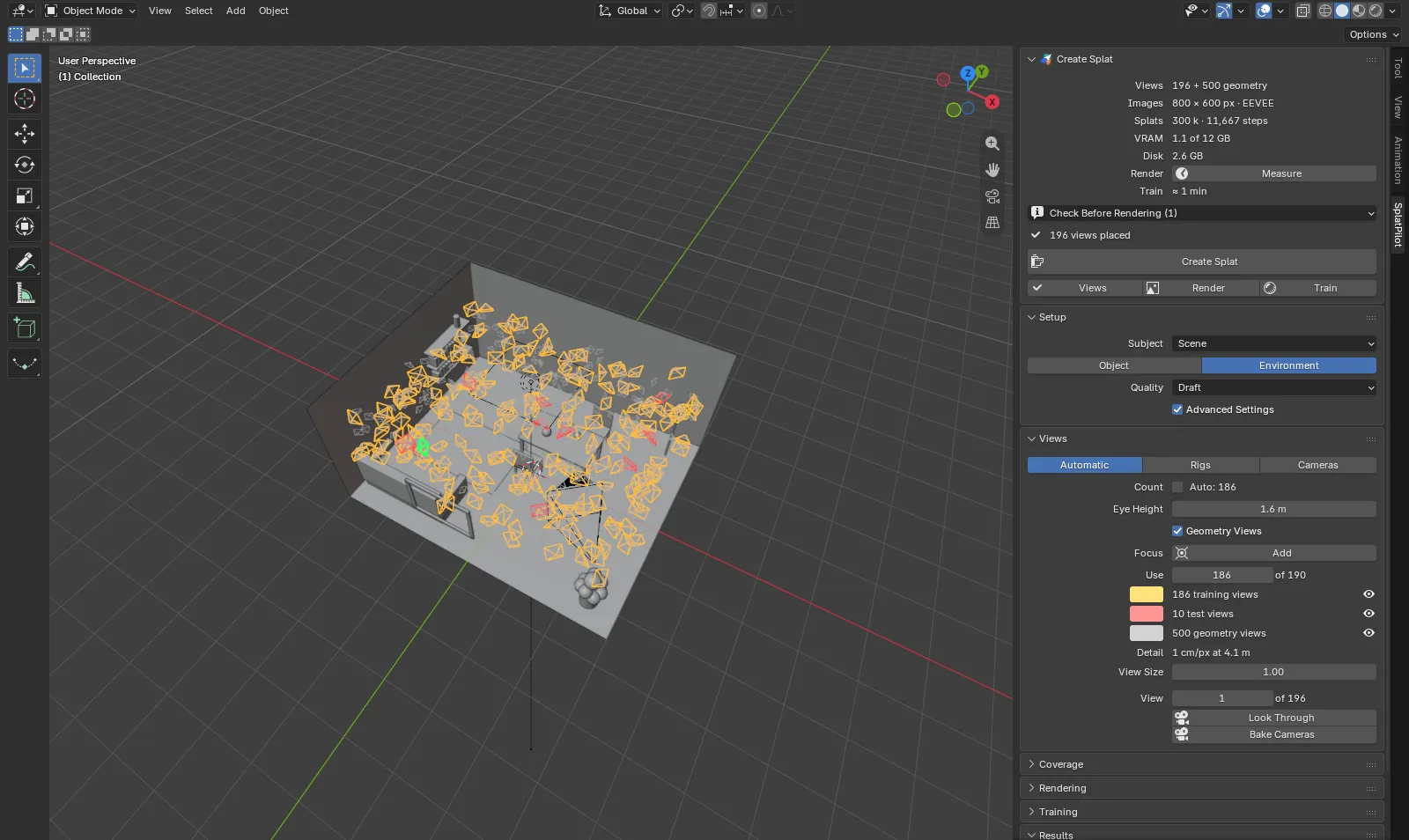Hide the 186 training views

point(1368,594)
